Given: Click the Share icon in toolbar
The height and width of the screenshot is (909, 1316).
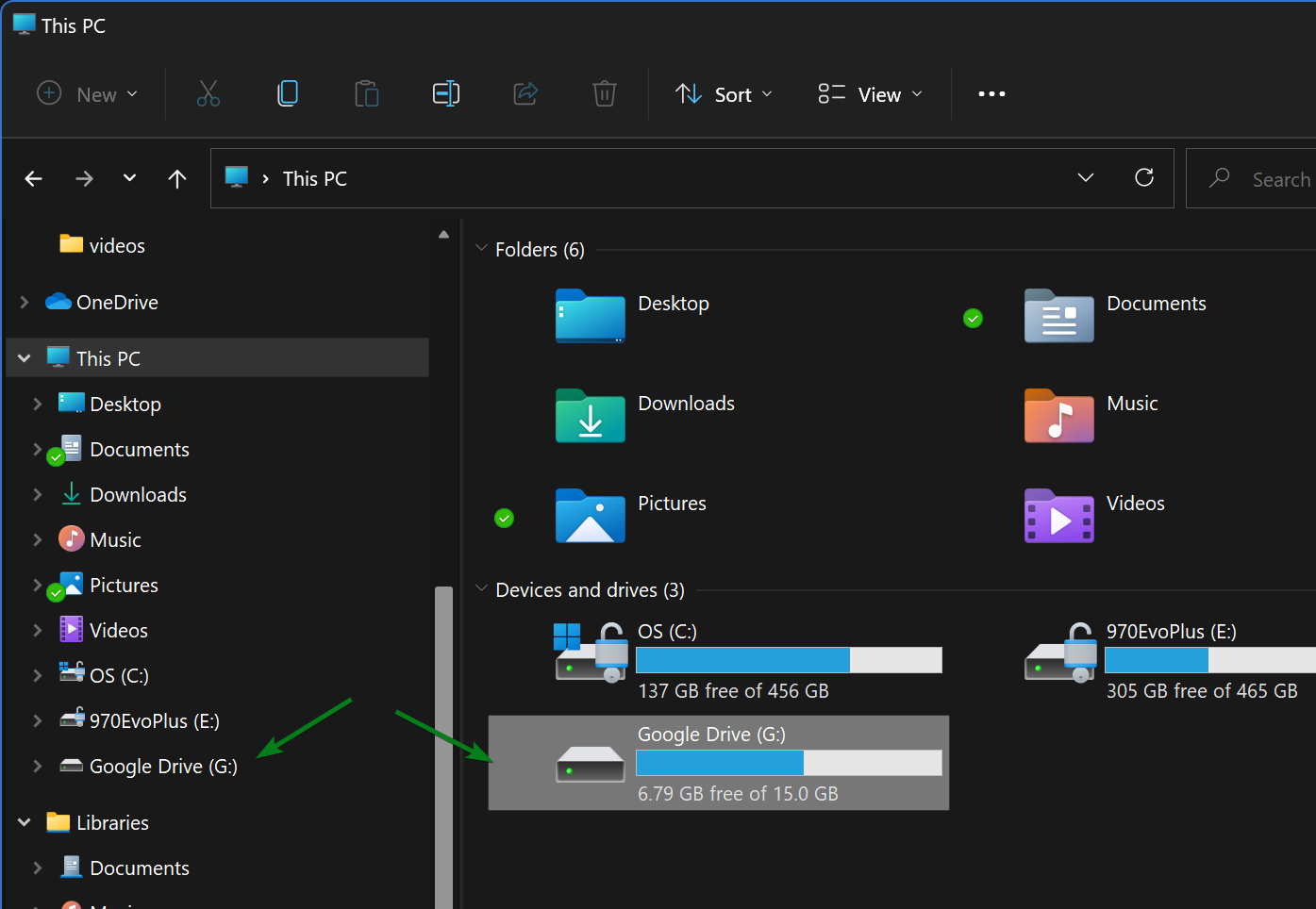Looking at the screenshot, I should pyautogui.click(x=525, y=93).
